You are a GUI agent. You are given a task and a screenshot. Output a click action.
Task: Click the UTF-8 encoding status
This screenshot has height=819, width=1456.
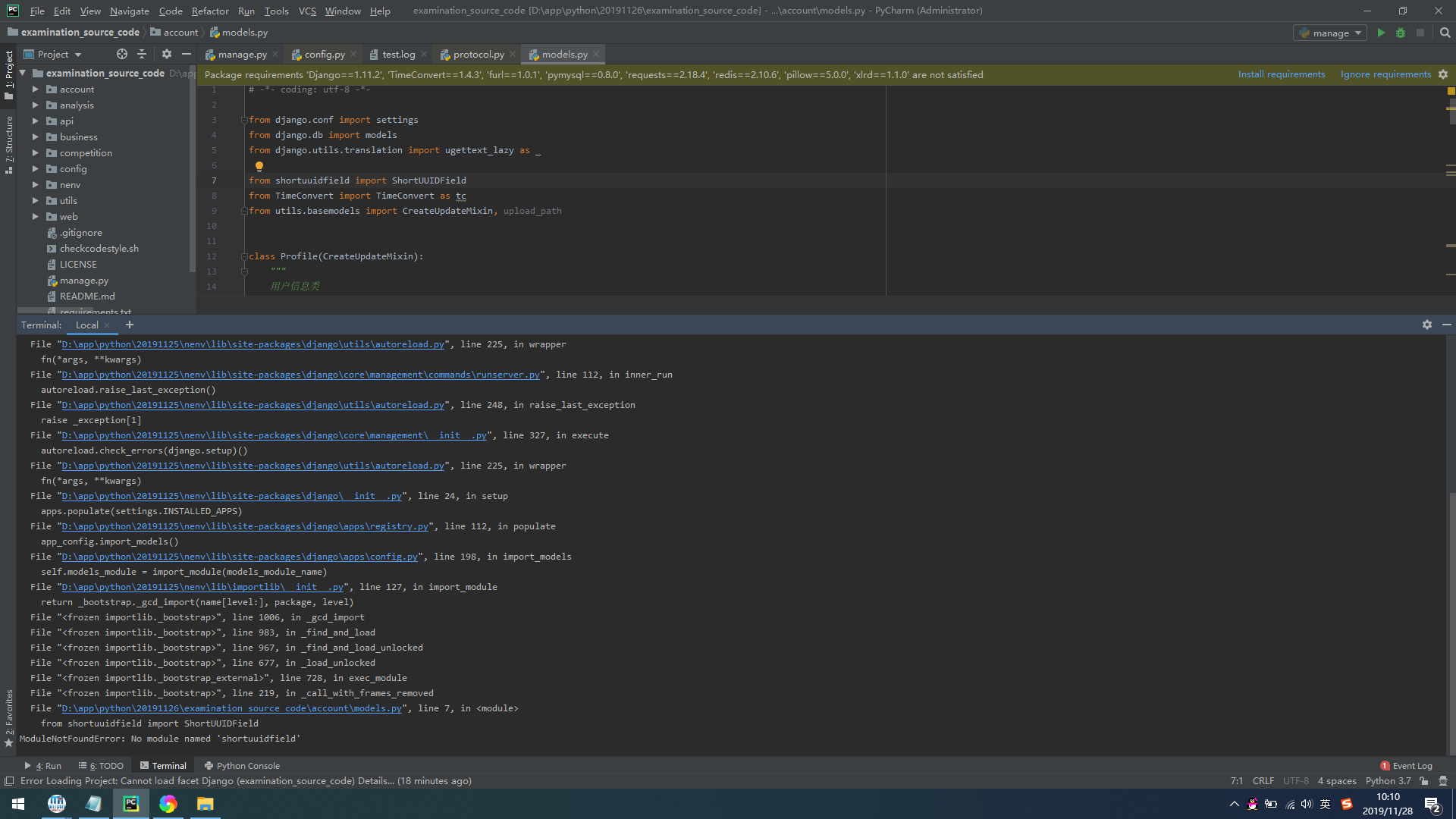click(x=1295, y=781)
